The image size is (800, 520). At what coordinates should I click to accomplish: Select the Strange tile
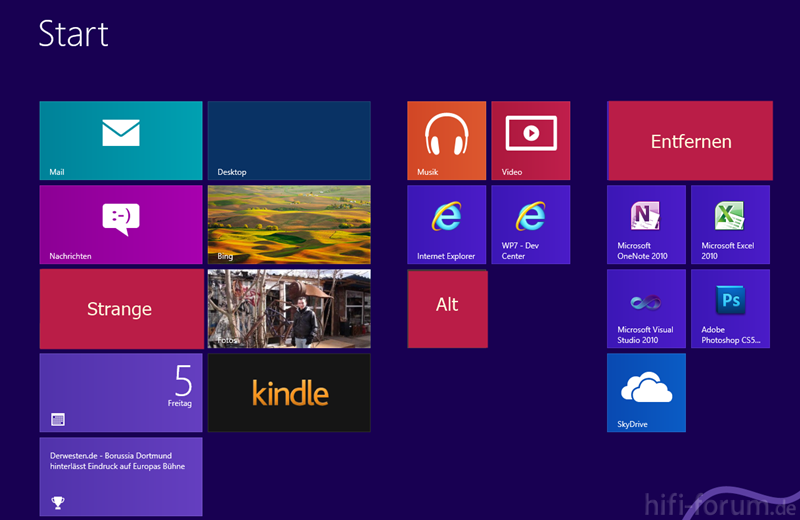(x=121, y=309)
